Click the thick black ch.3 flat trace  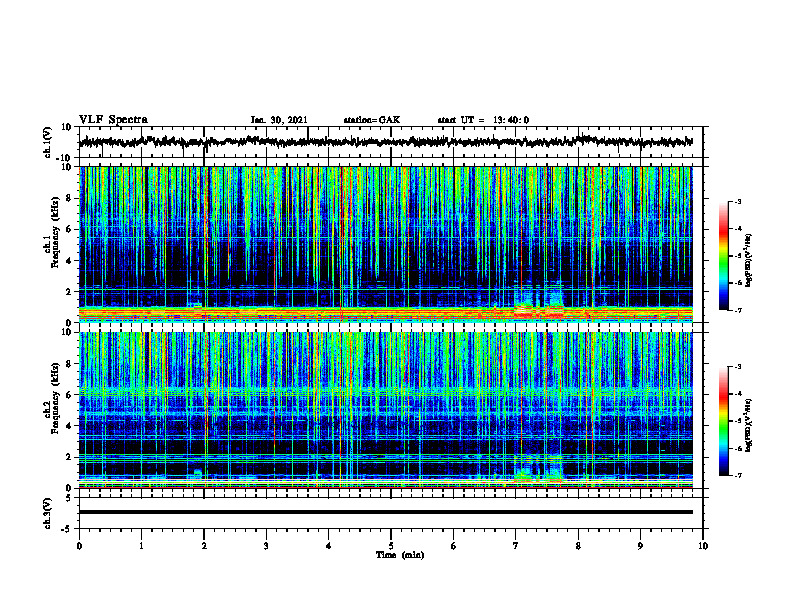coord(385,512)
